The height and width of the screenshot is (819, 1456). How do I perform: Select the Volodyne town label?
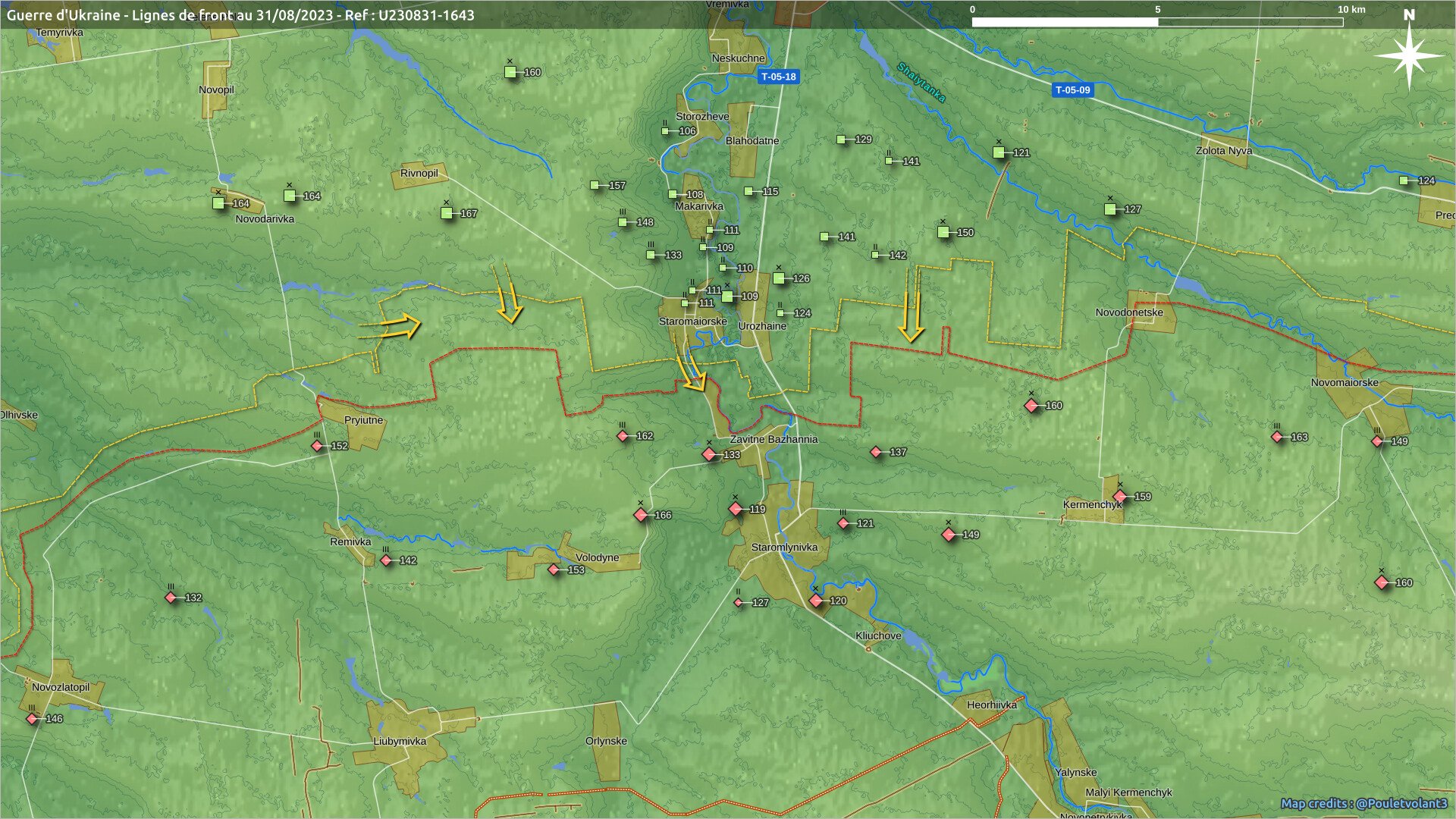click(598, 557)
